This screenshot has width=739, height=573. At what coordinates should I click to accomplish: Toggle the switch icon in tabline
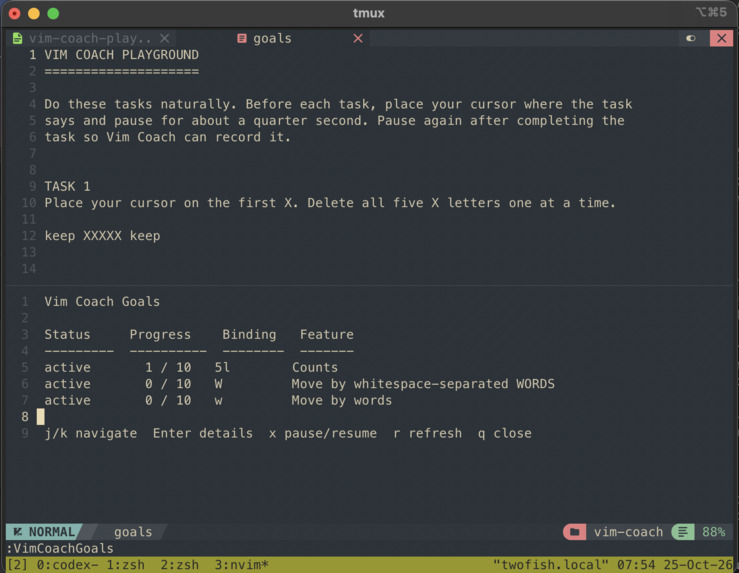pyautogui.click(x=691, y=38)
